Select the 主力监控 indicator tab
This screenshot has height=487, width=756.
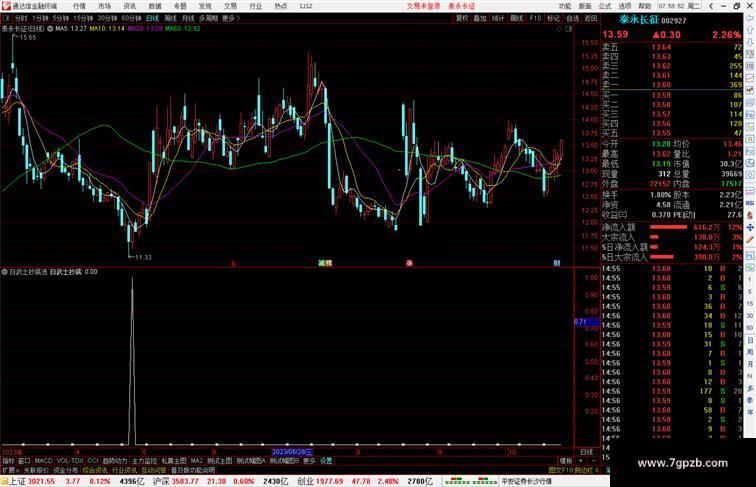tap(144, 461)
